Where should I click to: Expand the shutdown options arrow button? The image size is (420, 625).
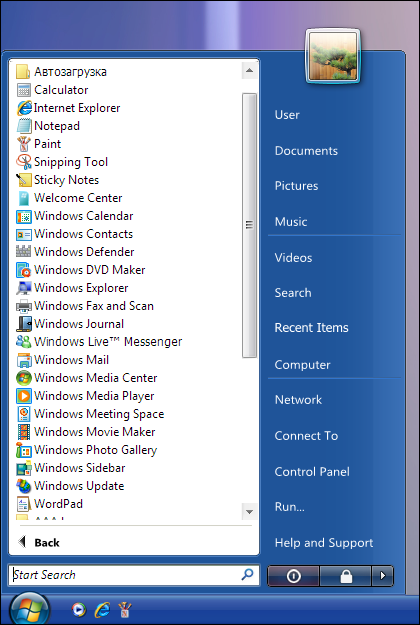383,576
